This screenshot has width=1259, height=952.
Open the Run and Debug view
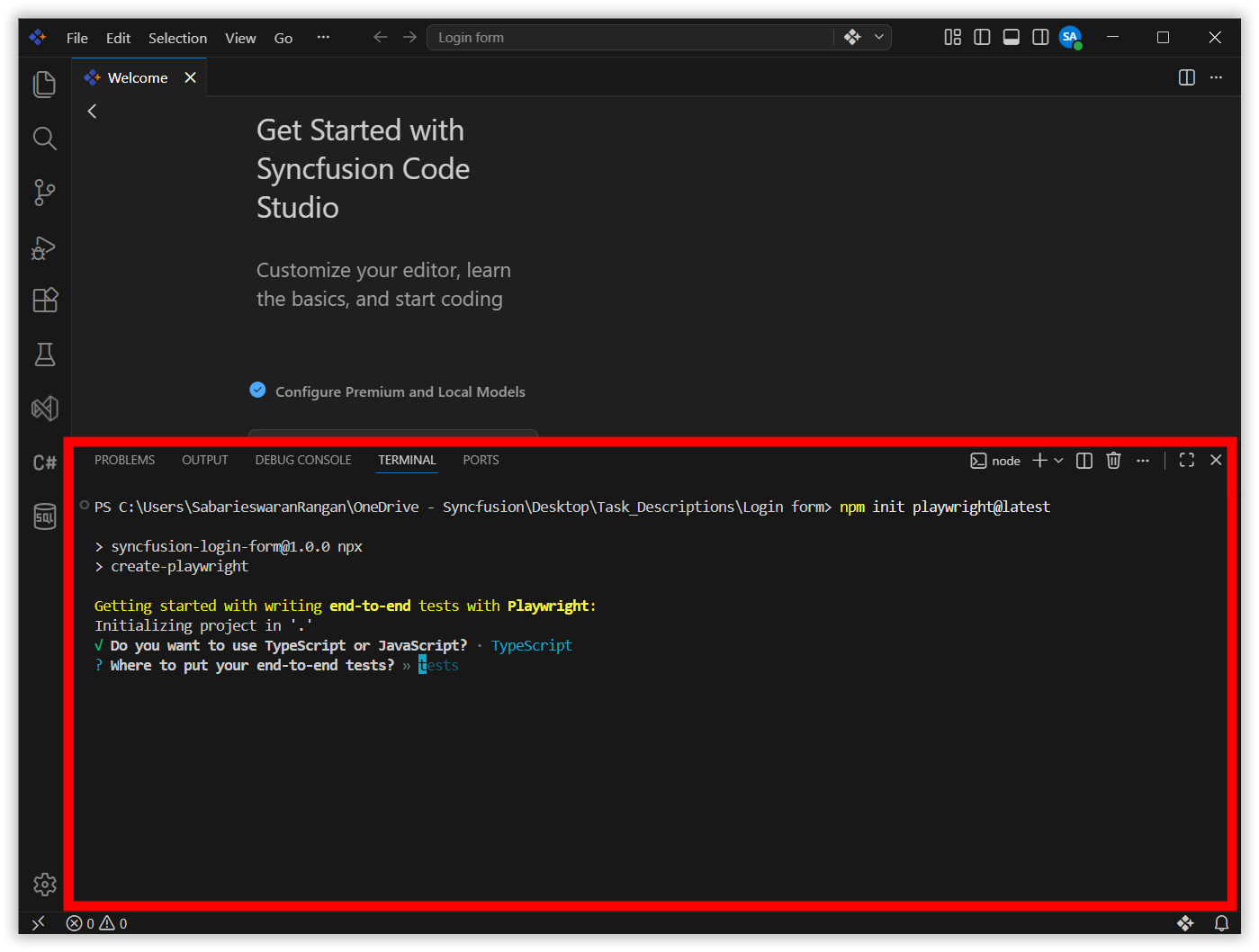44,247
